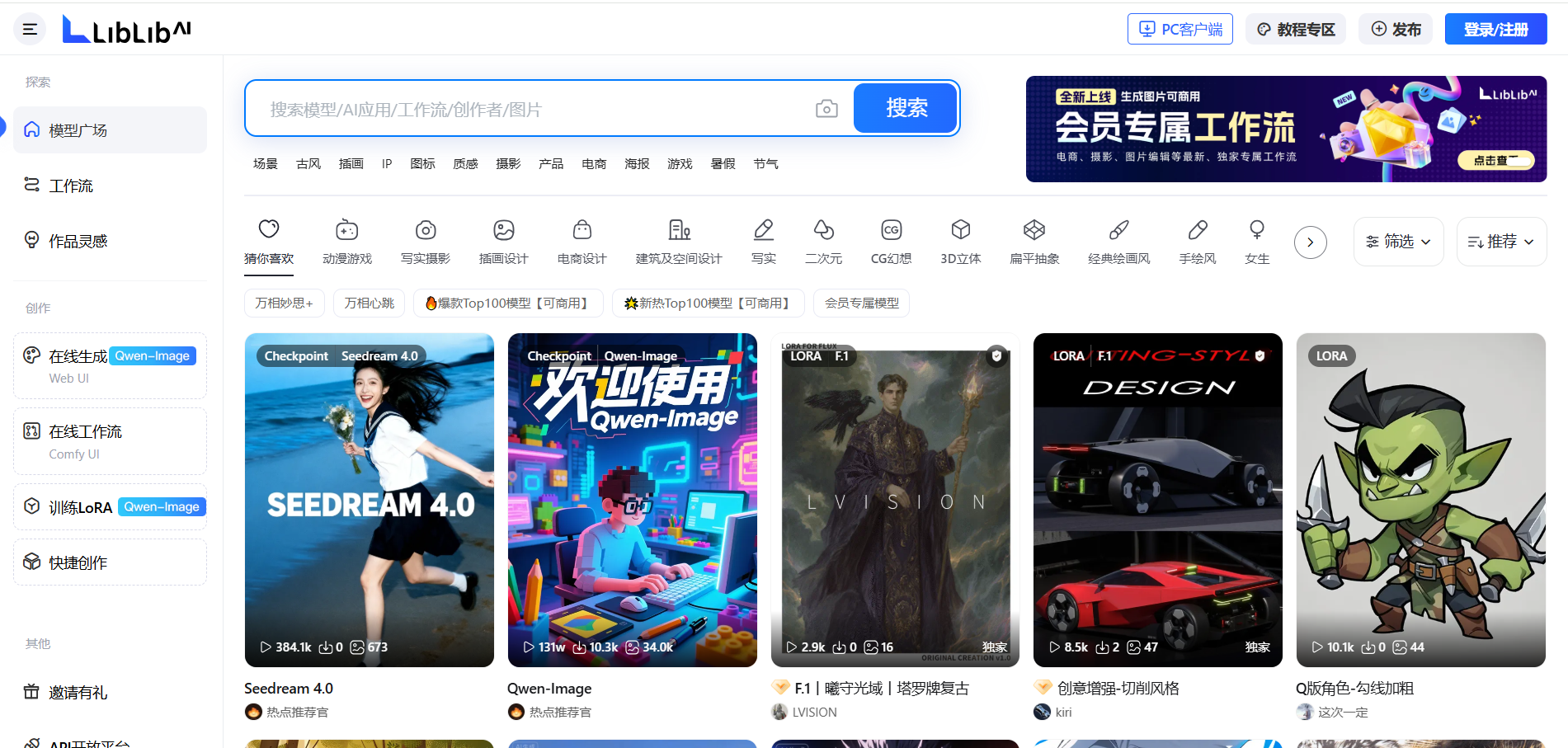Toggle the 万相妙思+ filter tag

point(285,303)
